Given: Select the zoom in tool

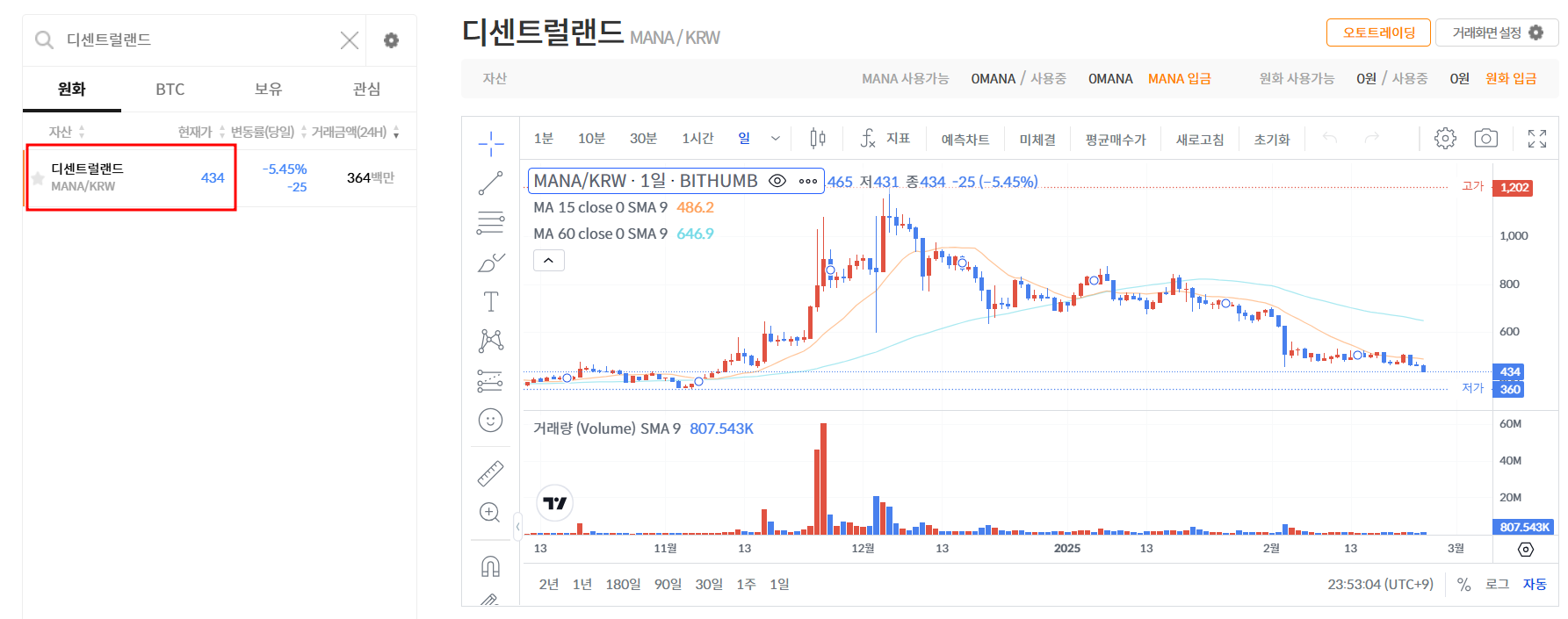Looking at the screenshot, I should (x=490, y=513).
